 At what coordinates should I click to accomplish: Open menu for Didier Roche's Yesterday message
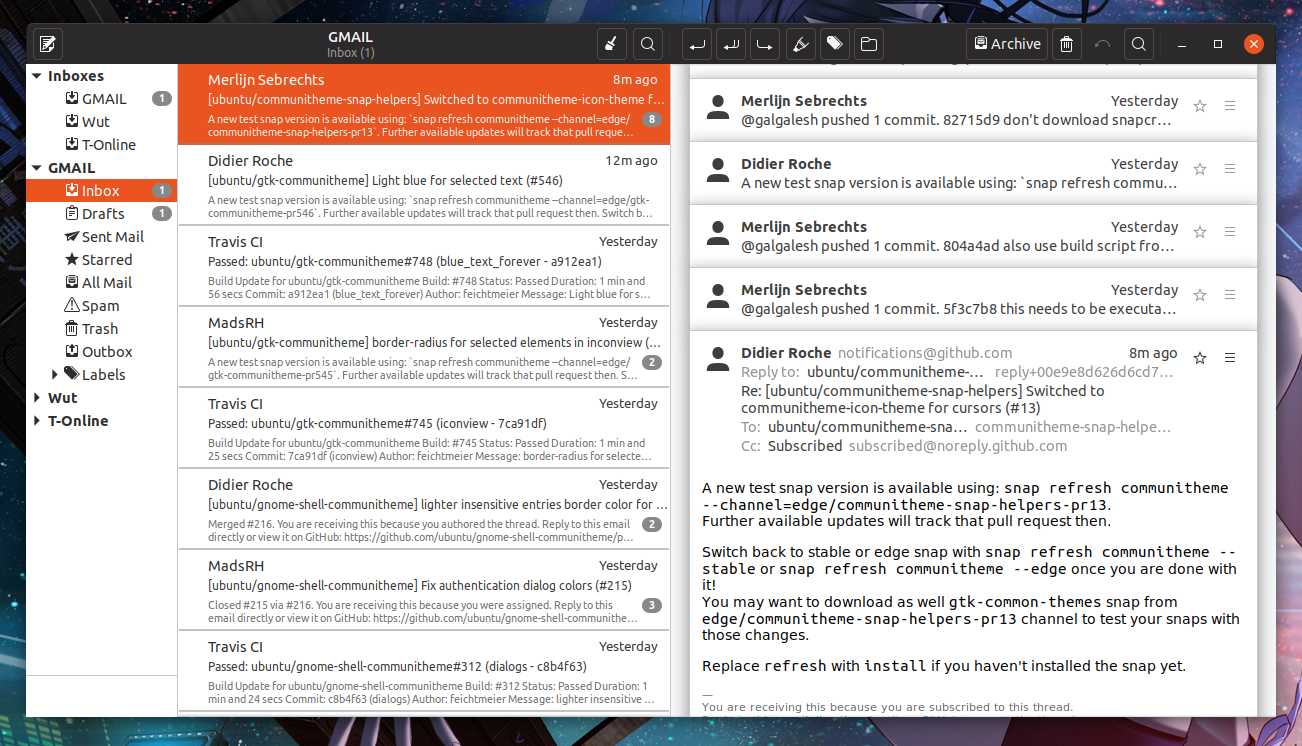tap(1231, 169)
